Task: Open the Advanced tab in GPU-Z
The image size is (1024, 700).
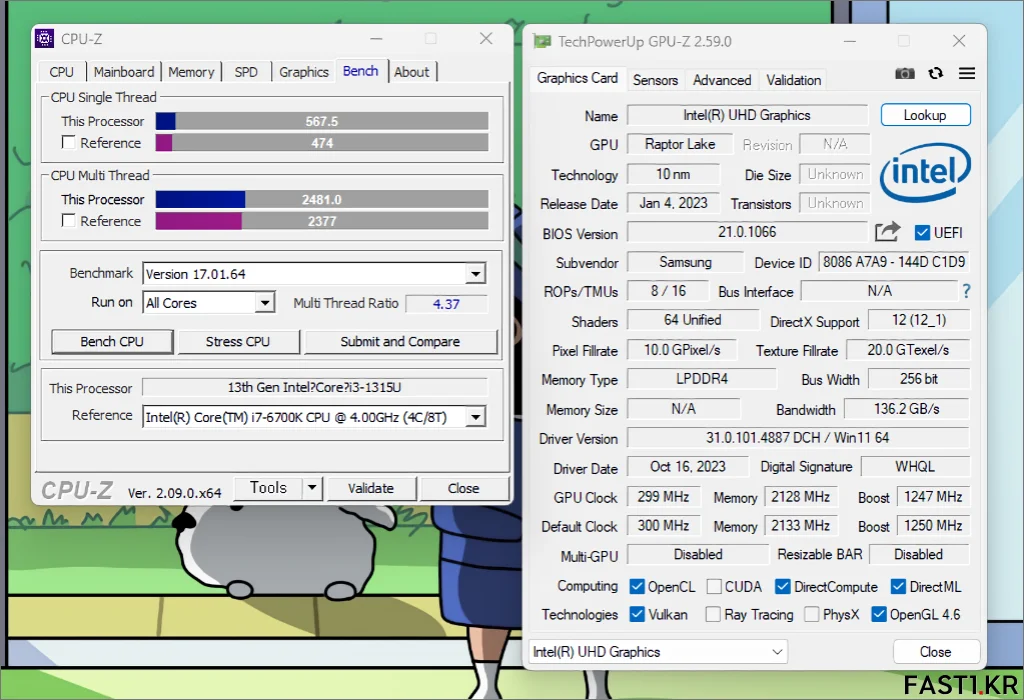Action: point(722,80)
